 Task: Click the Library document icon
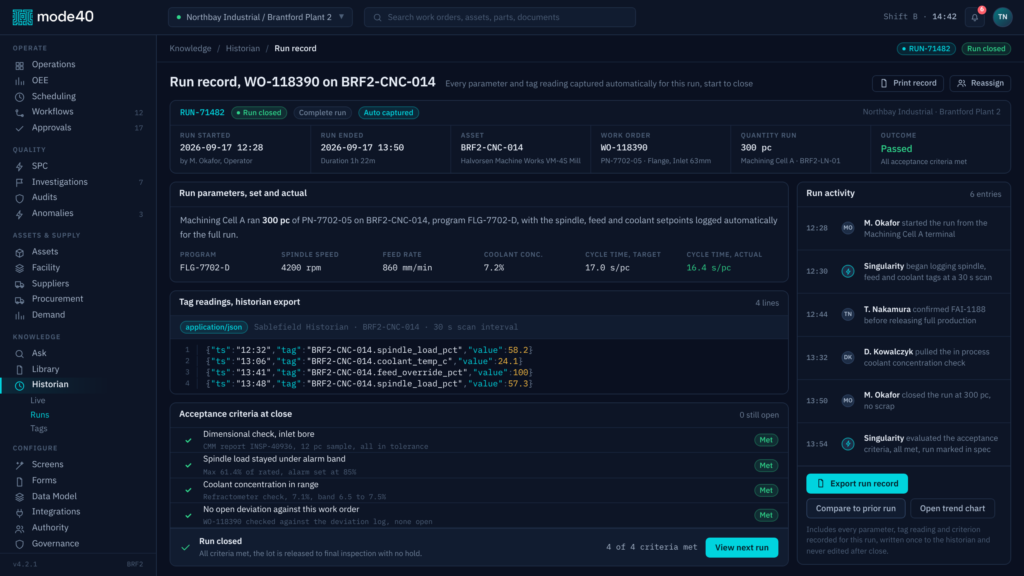coord(20,370)
